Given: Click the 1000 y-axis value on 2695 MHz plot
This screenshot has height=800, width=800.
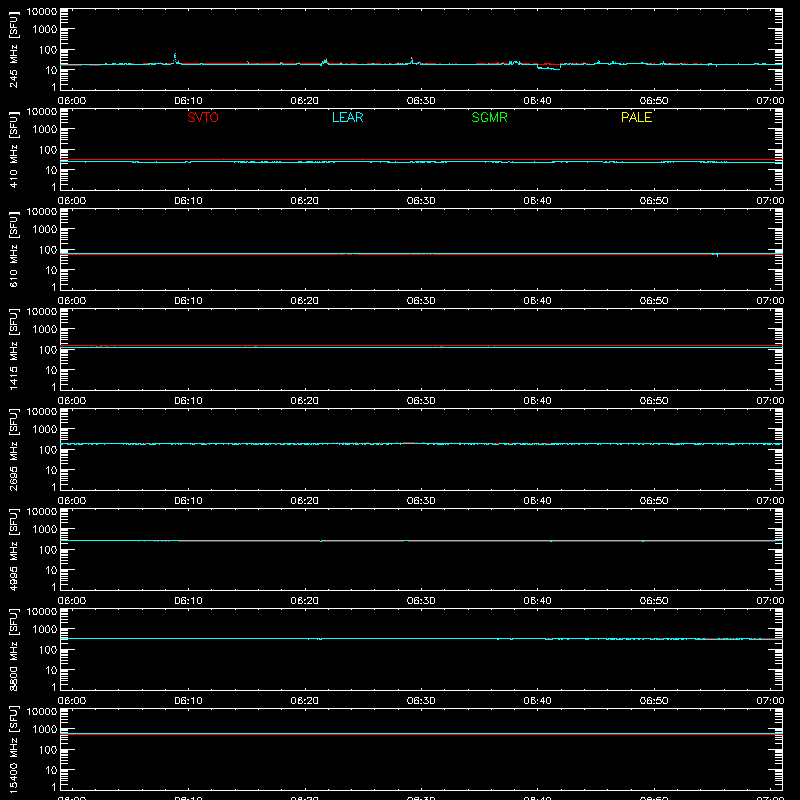Looking at the screenshot, I should [45, 430].
